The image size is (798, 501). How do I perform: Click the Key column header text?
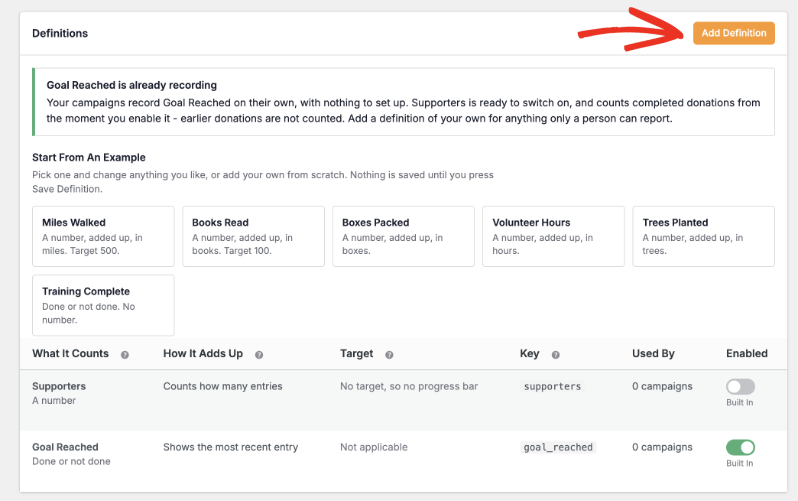(x=529, y=353)
